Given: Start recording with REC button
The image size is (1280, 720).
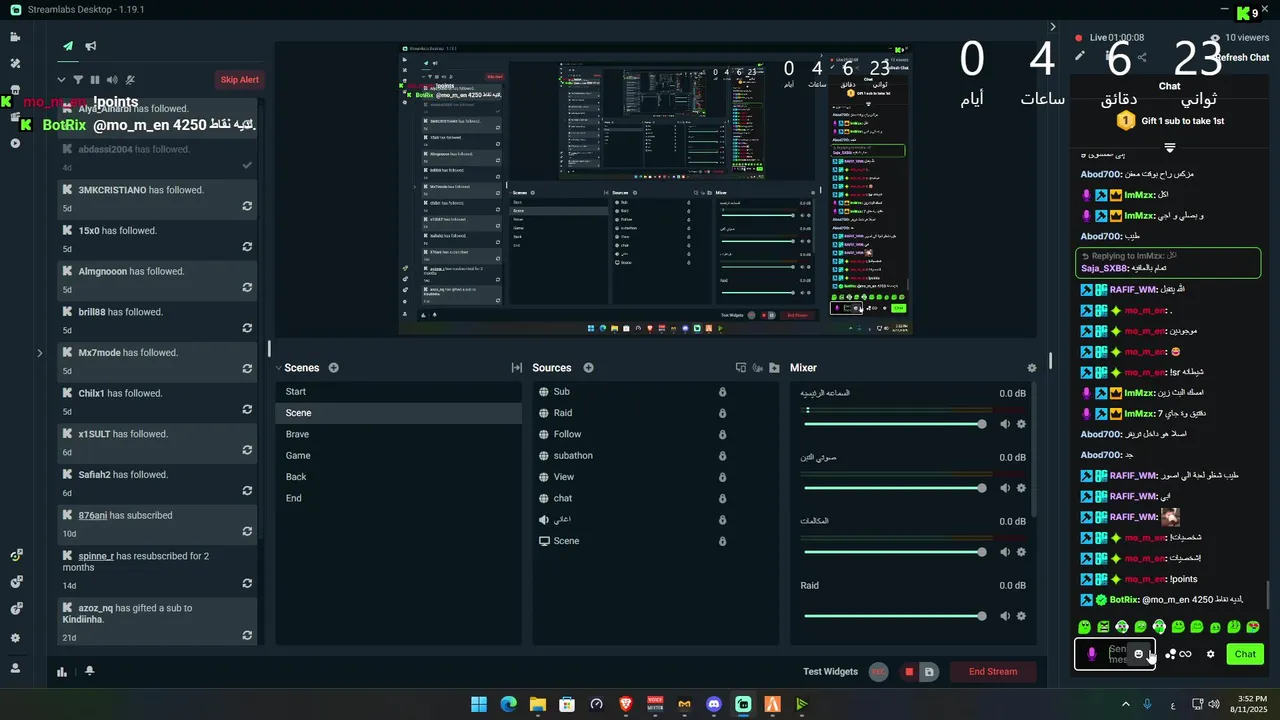Looking at the screenshot, I should pyautogui.click(x=879, y=672).
